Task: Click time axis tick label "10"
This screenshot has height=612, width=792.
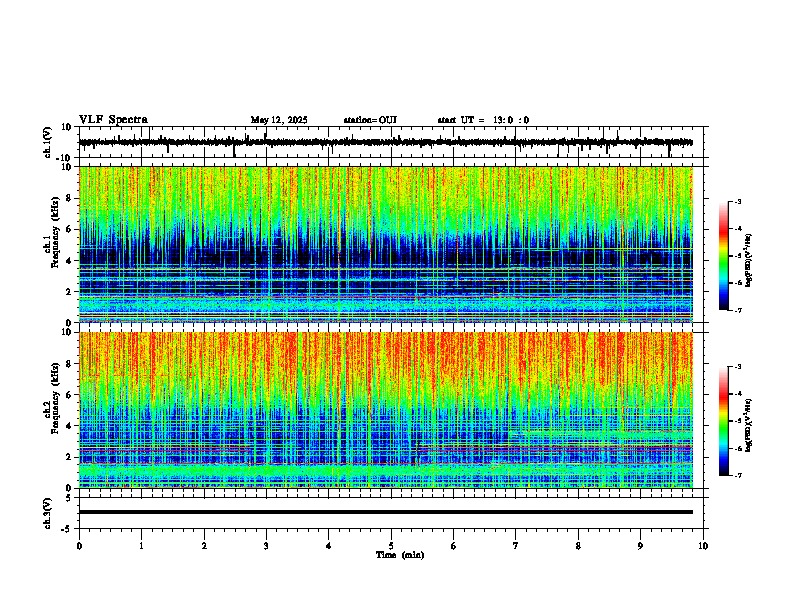Action: point(703,546)
